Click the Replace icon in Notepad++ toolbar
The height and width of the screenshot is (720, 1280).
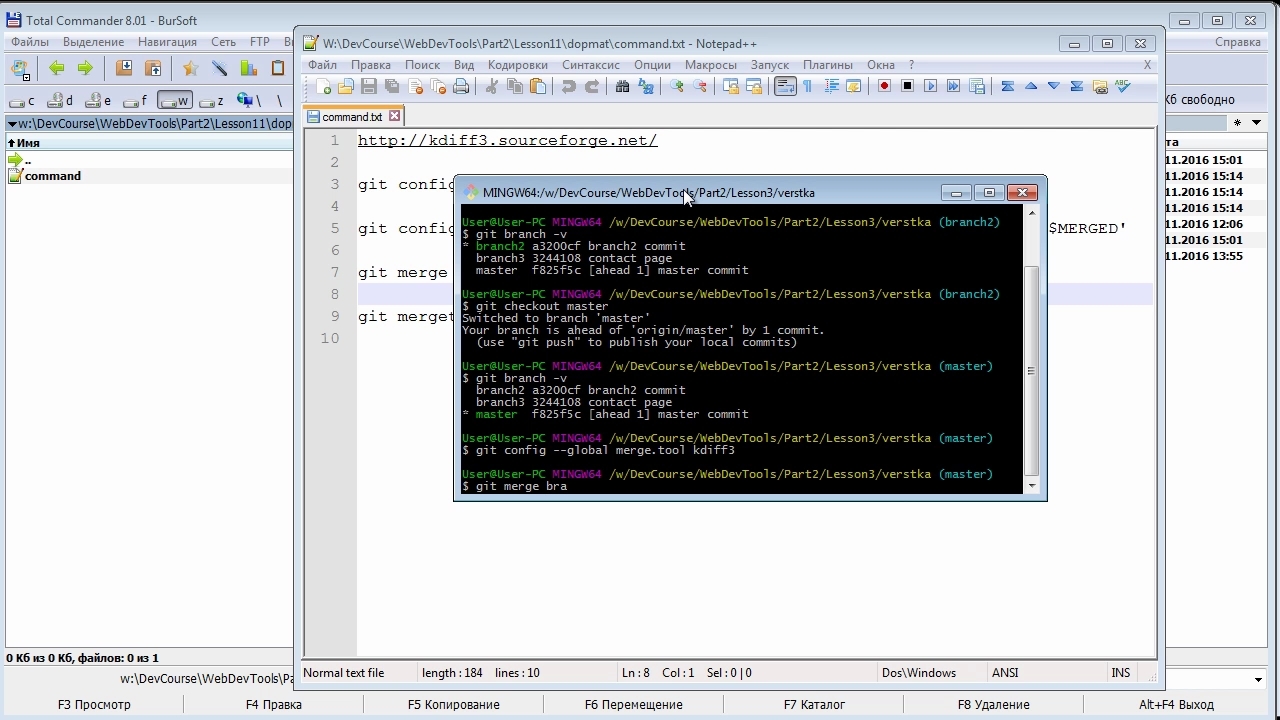pyautogui.click(x=645, y=87)
